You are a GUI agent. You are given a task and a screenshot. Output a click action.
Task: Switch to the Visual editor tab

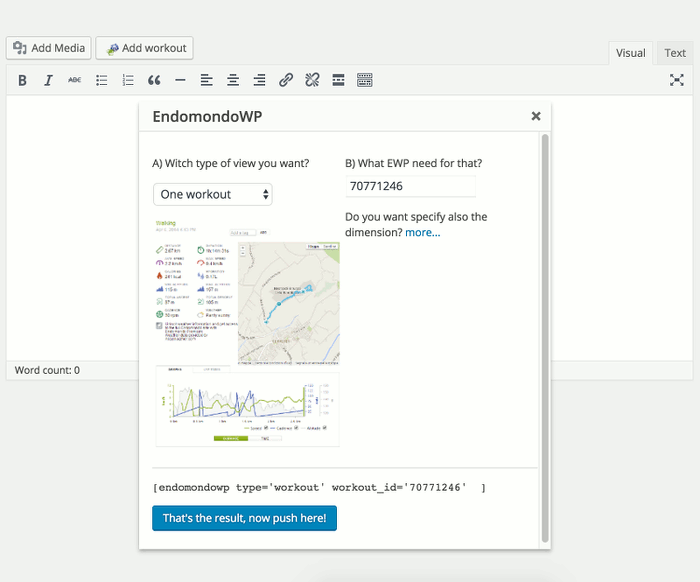[630, 53]
